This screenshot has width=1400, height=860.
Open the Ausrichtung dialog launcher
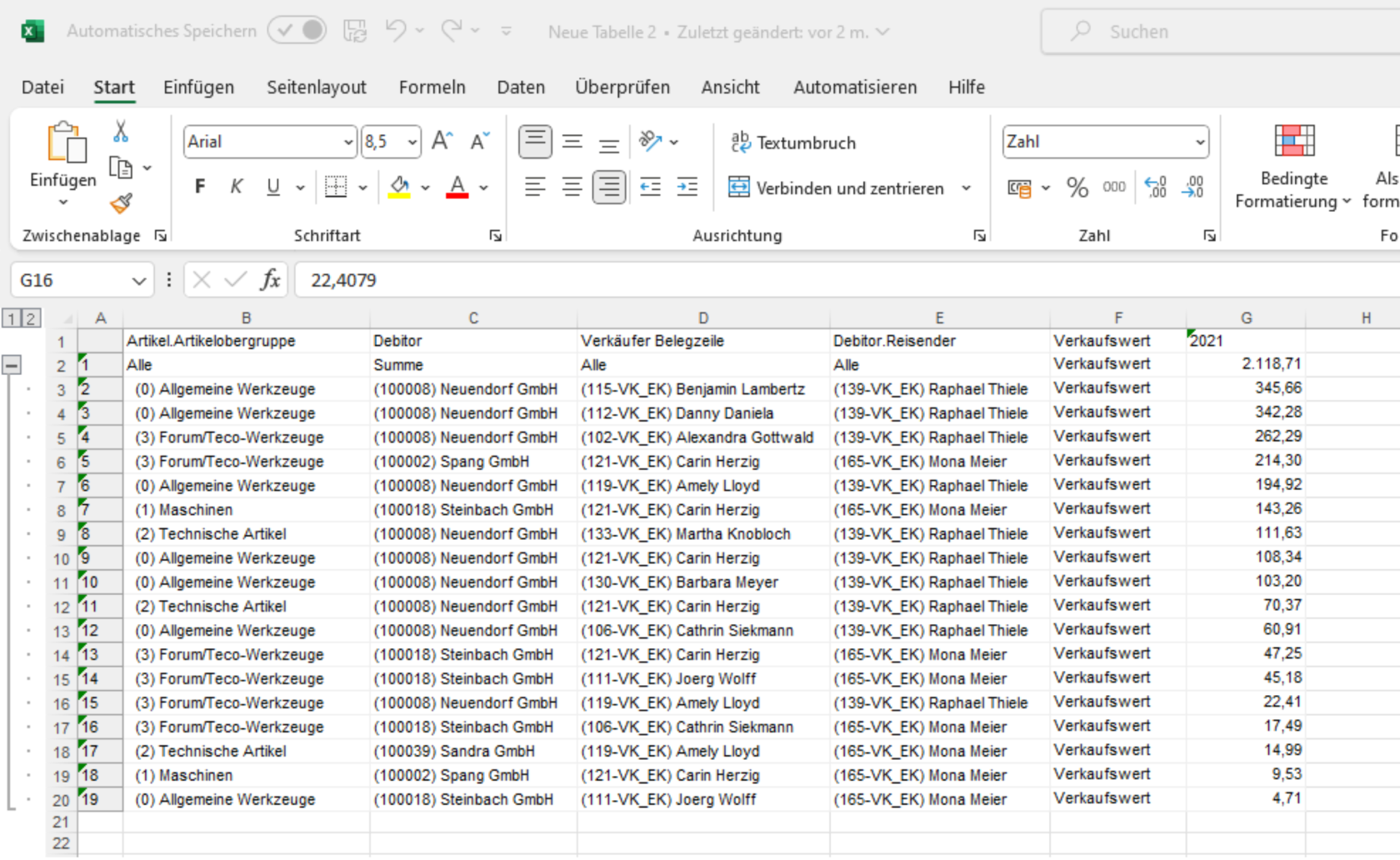coord(980,236)
